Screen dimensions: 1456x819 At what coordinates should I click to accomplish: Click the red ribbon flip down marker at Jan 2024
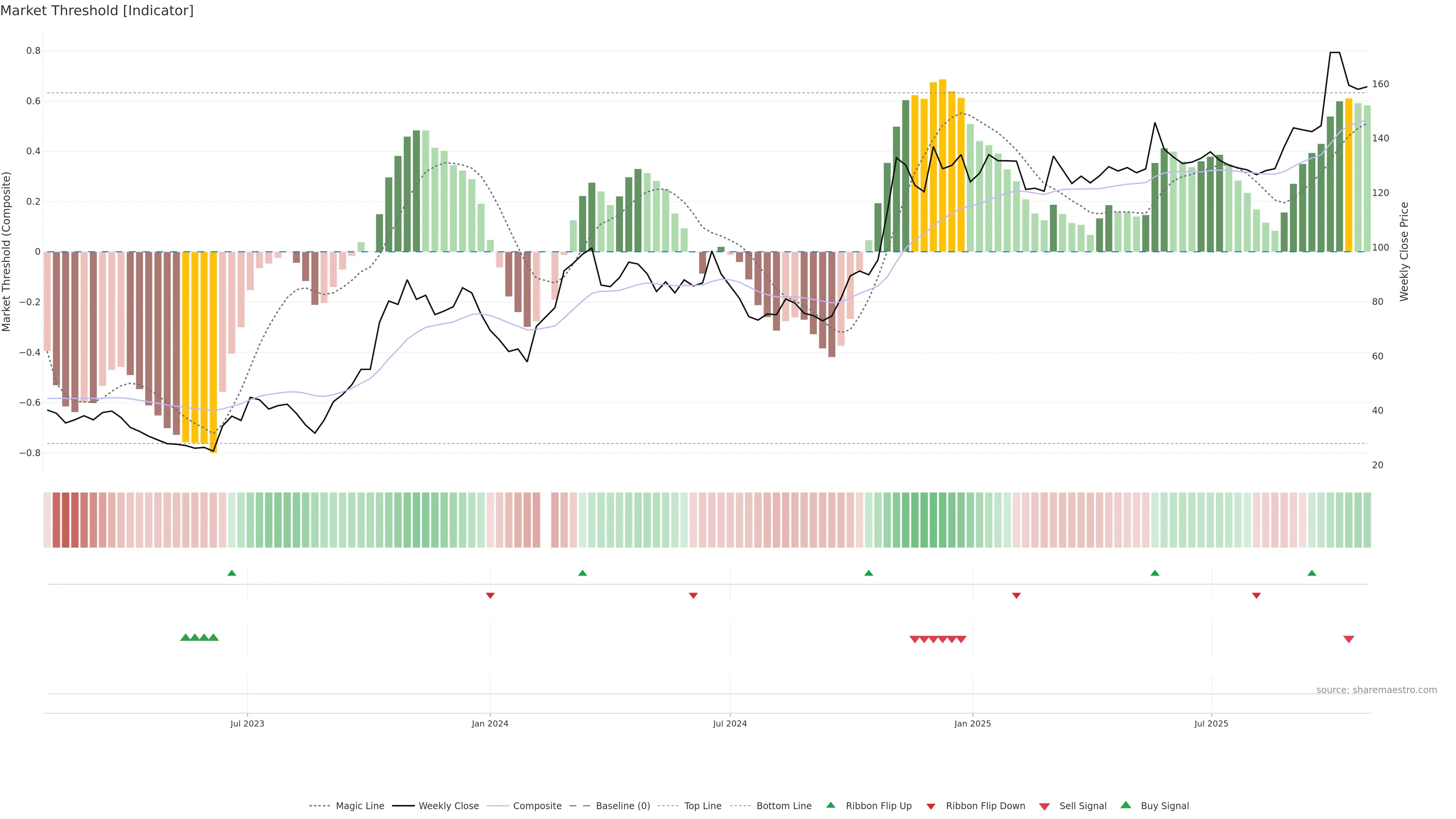tap(490, 595)
